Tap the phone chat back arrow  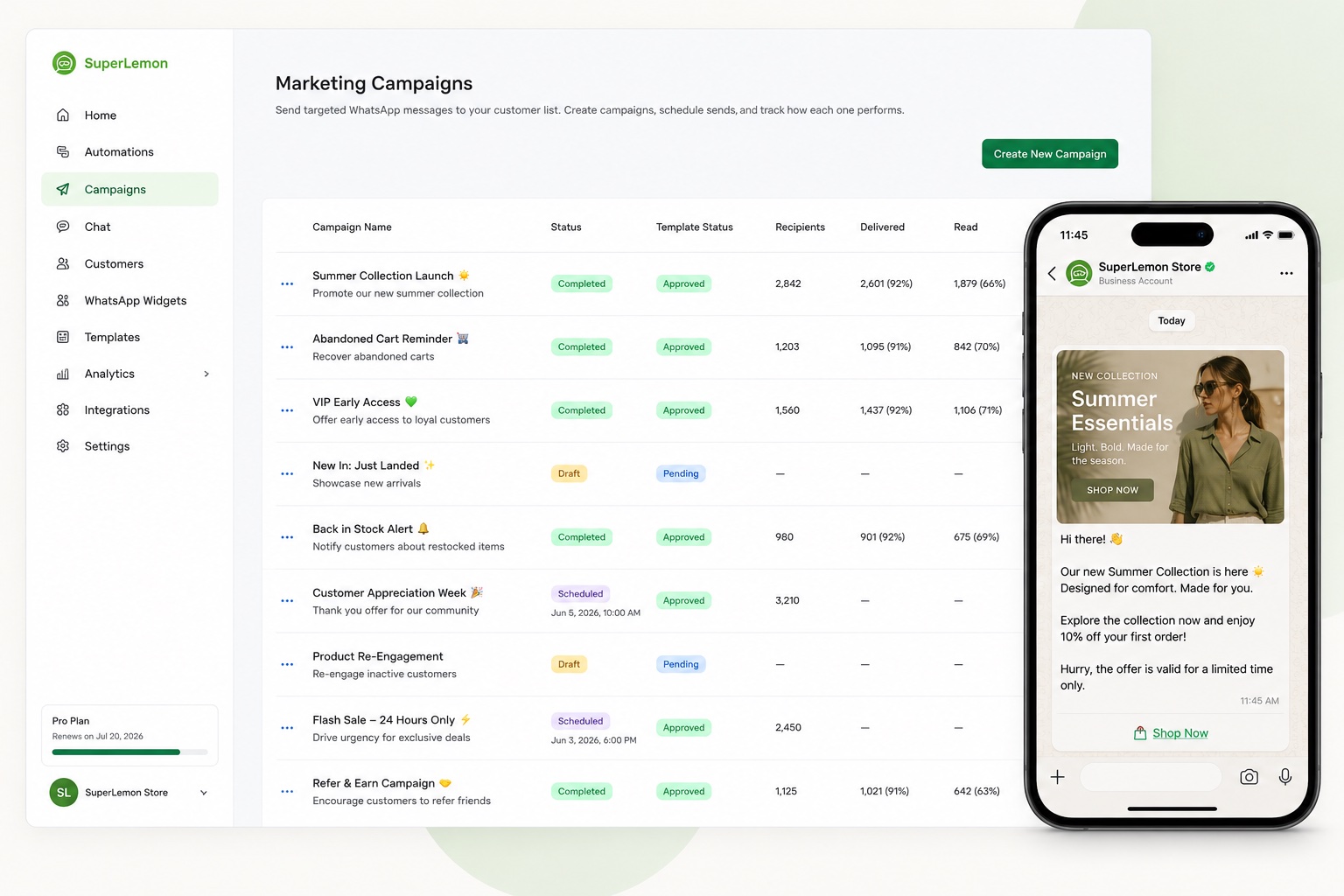(1052, 273)
